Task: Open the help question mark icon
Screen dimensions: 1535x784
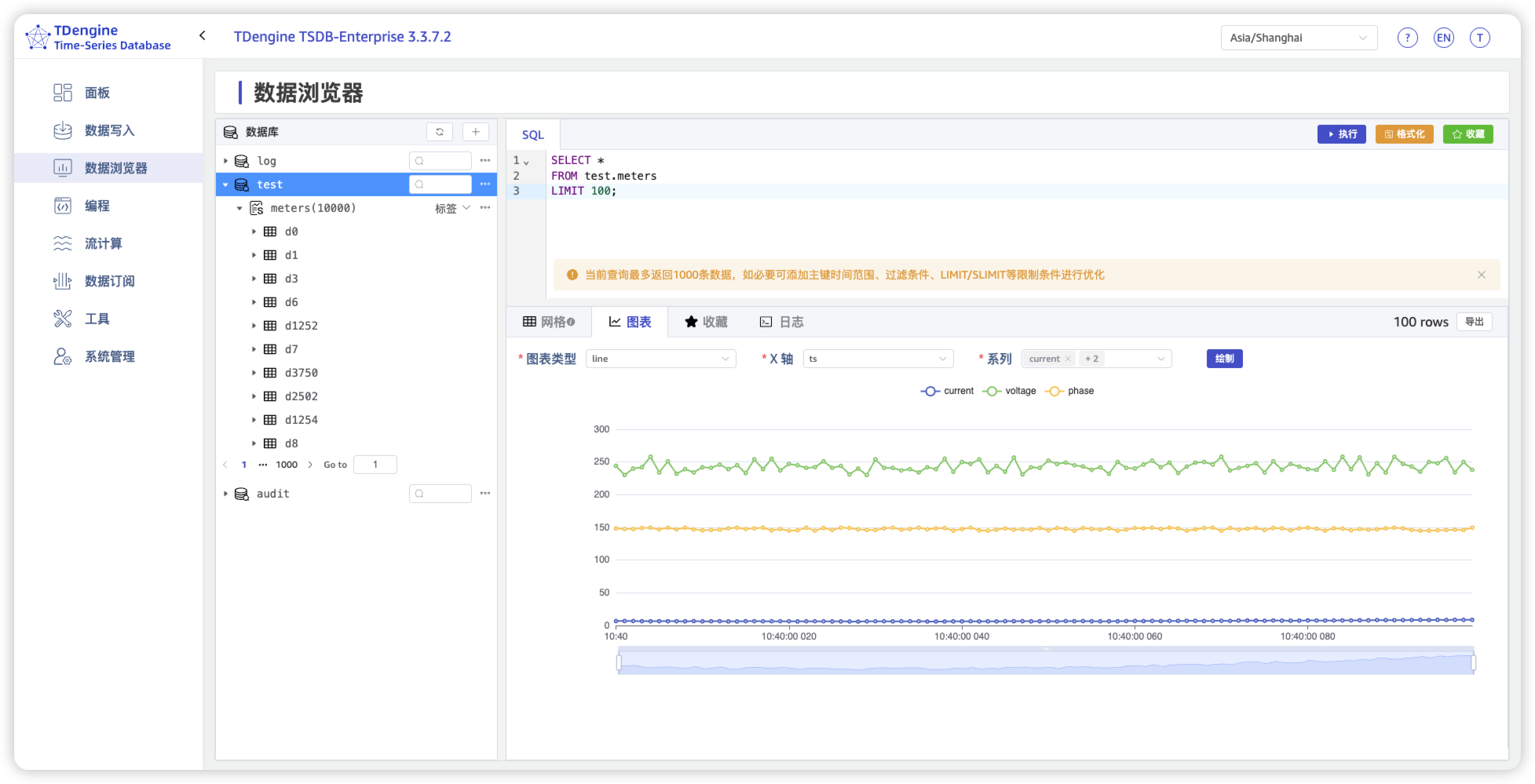Action: pyautogui.click(x=1407, y=38)
